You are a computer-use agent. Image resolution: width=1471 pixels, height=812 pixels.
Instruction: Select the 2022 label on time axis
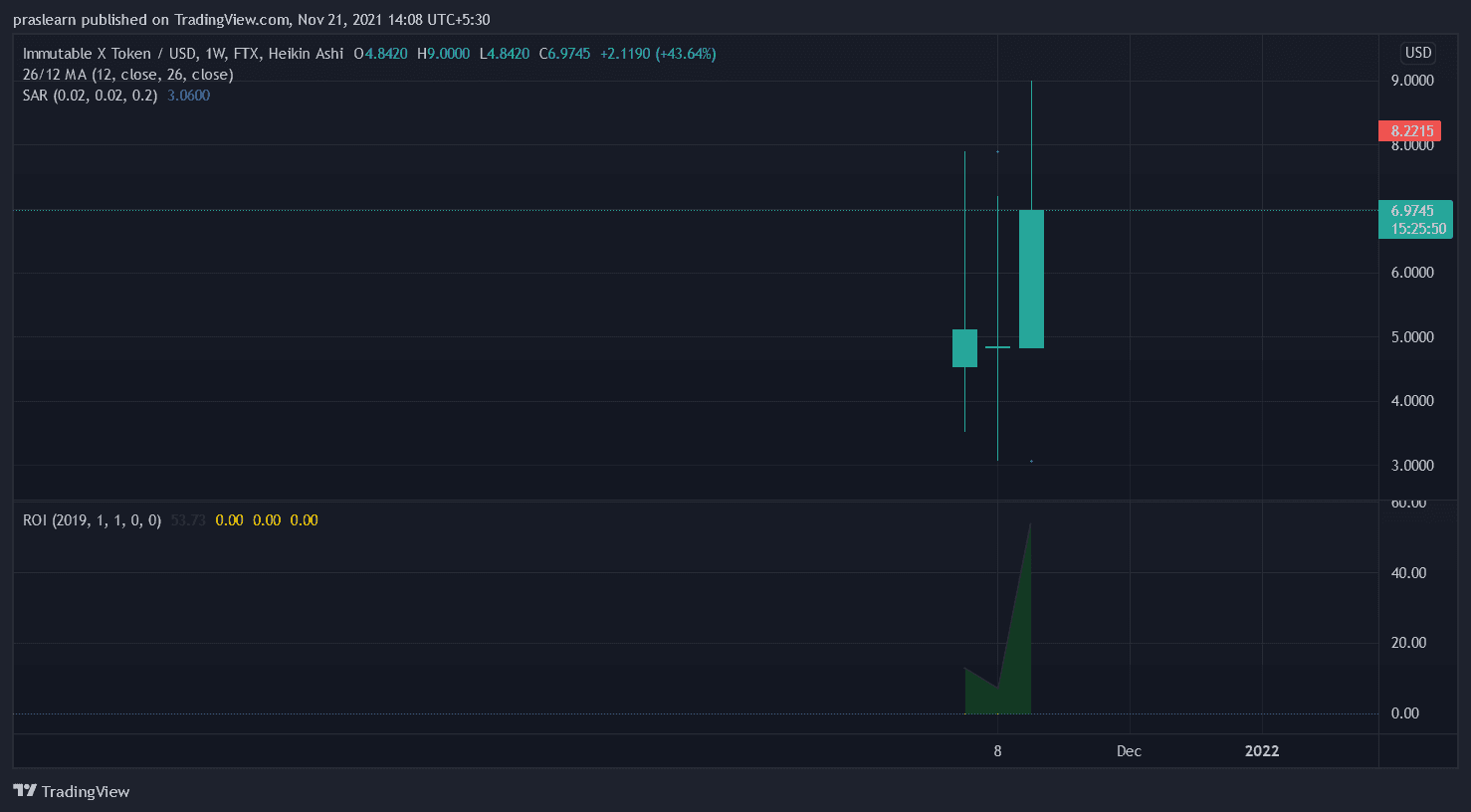point(1262,751)
